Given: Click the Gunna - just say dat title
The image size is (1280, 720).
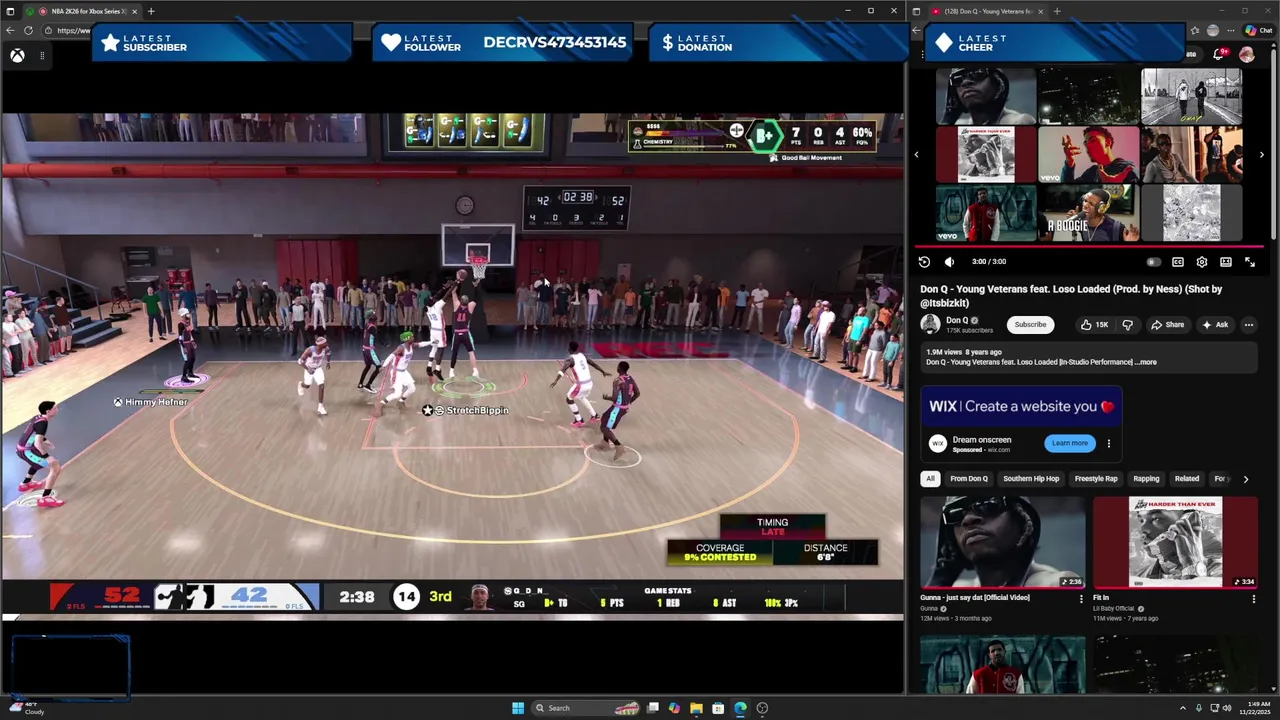Looking at the screenshot, I should [x=974, y=598].
